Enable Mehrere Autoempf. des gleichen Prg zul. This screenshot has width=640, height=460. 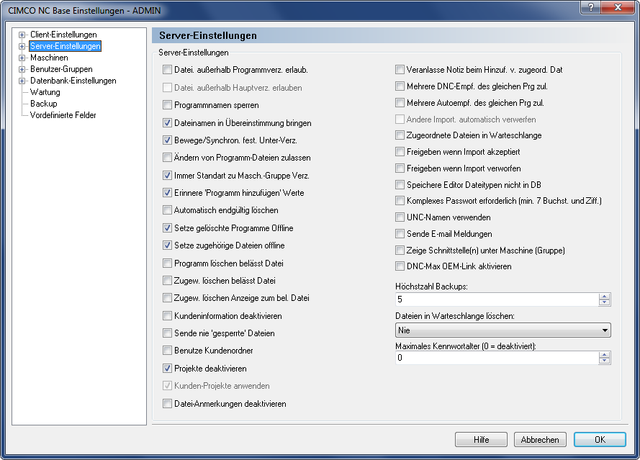tap(400, 103)
